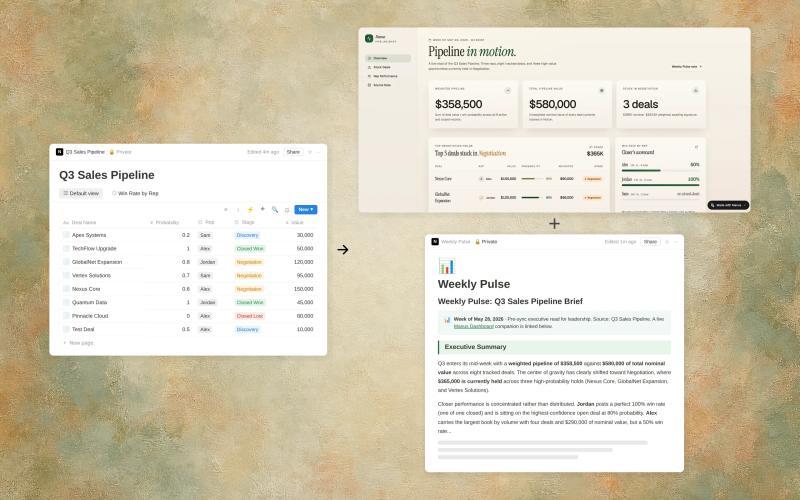Click the Made with Manus badge

tap(728, 205)
